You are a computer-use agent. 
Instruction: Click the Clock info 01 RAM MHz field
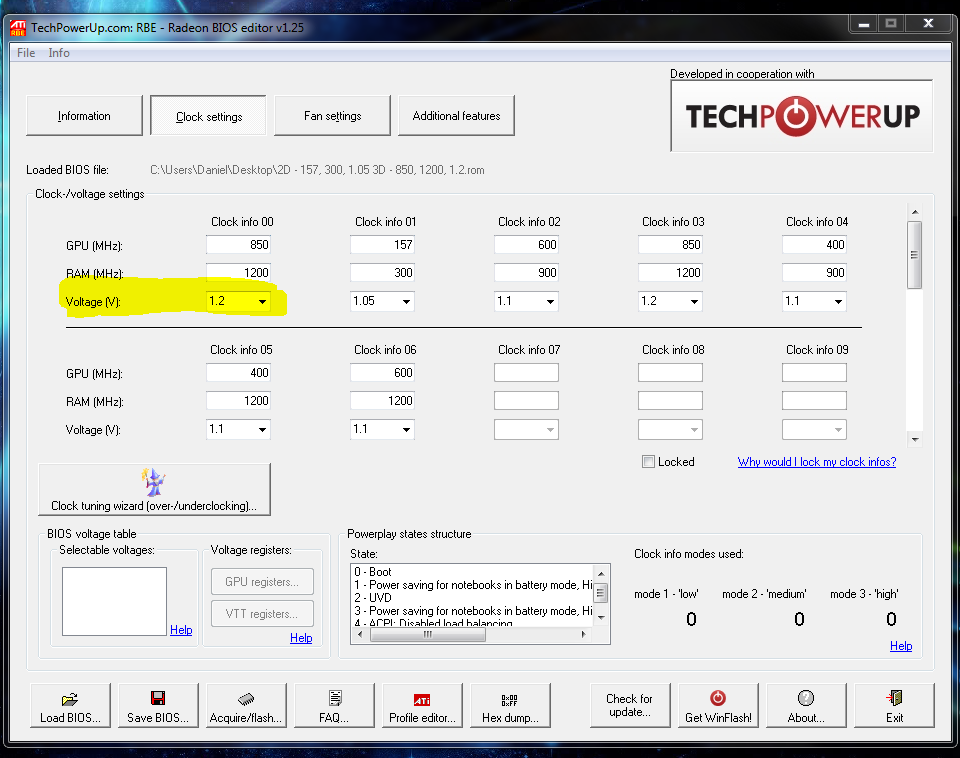coord(383,272)
